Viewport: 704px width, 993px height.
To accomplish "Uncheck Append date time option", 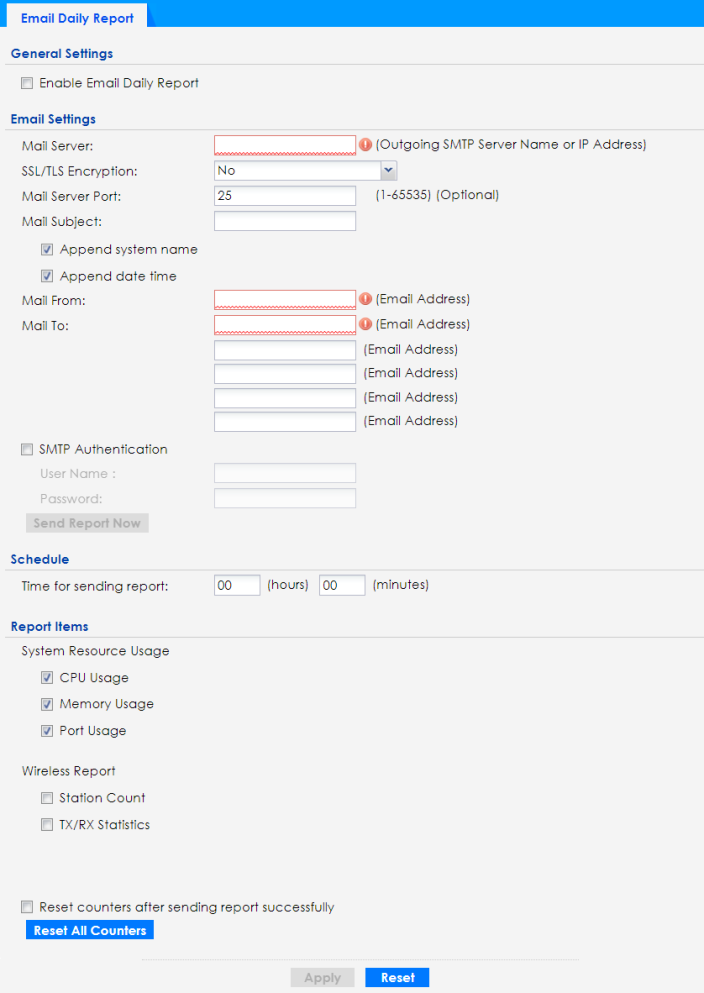I will point(47,276).
